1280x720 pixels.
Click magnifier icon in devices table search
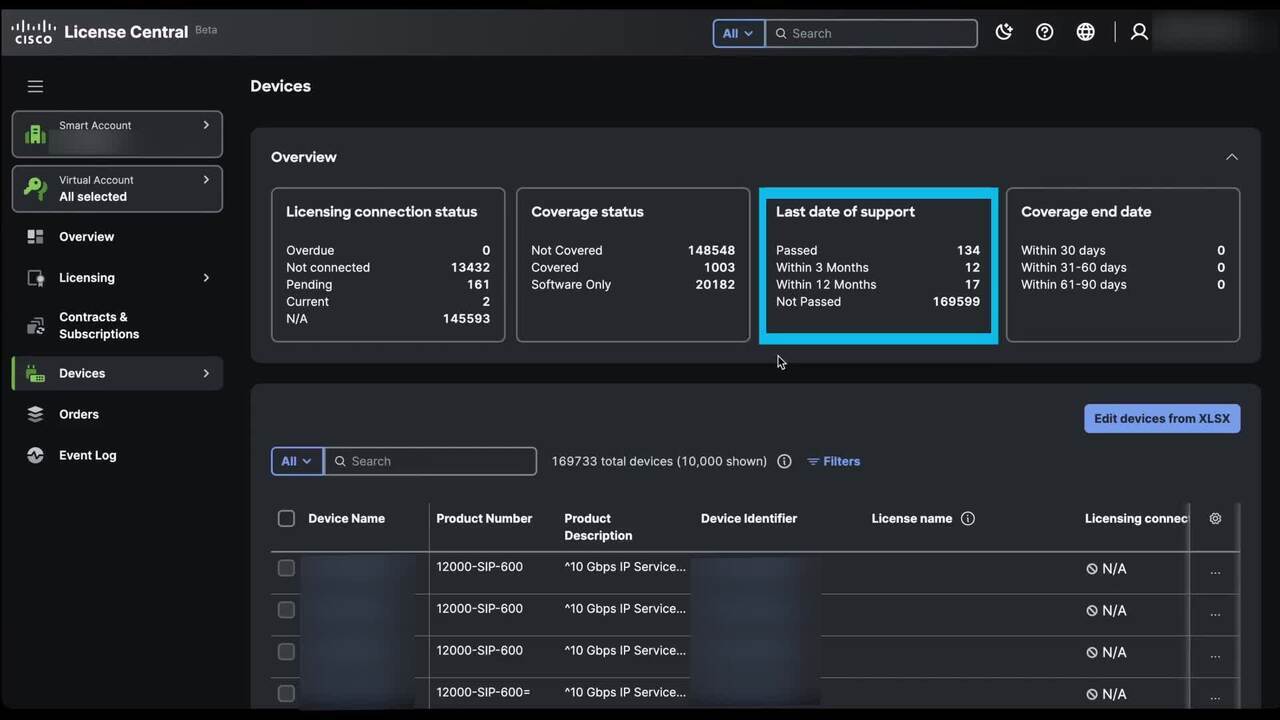point(340,461)
